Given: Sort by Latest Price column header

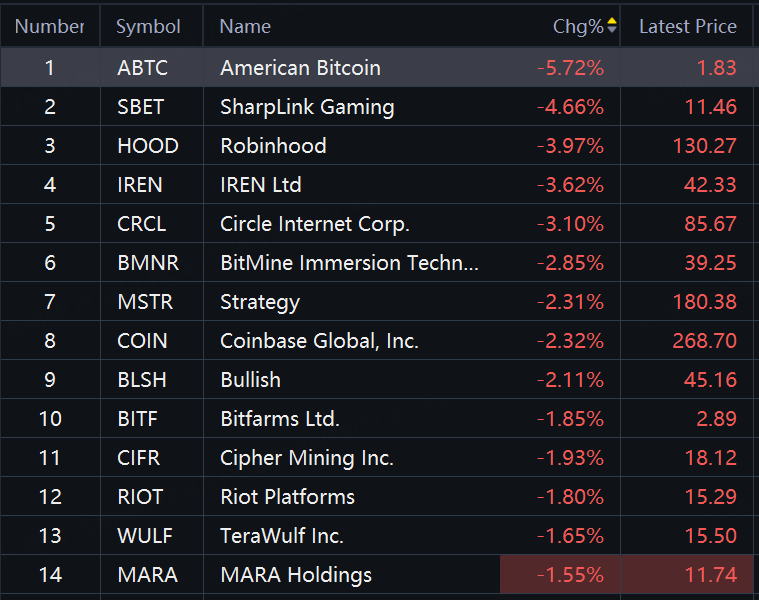Looking at the screenshot, I should coord(687,27).
